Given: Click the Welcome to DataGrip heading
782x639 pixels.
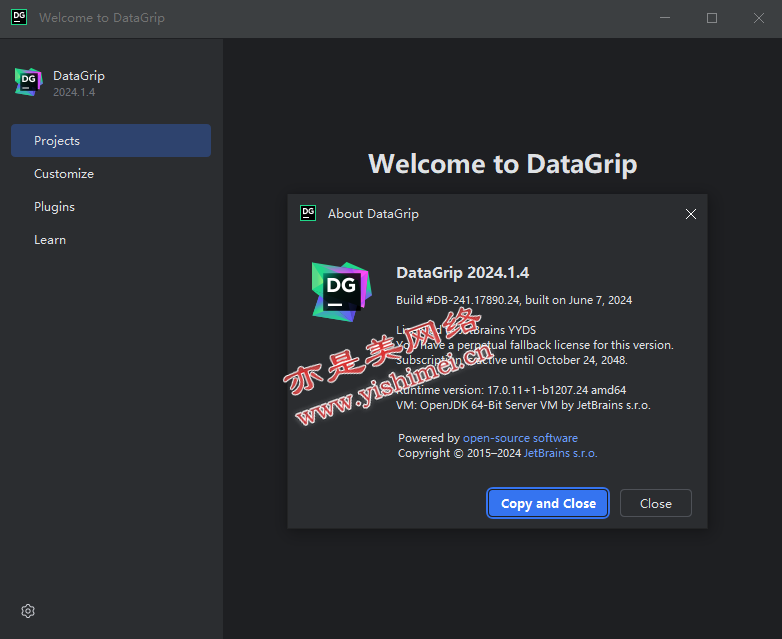Looking at the screenshot, I should [x=503, y=164].
